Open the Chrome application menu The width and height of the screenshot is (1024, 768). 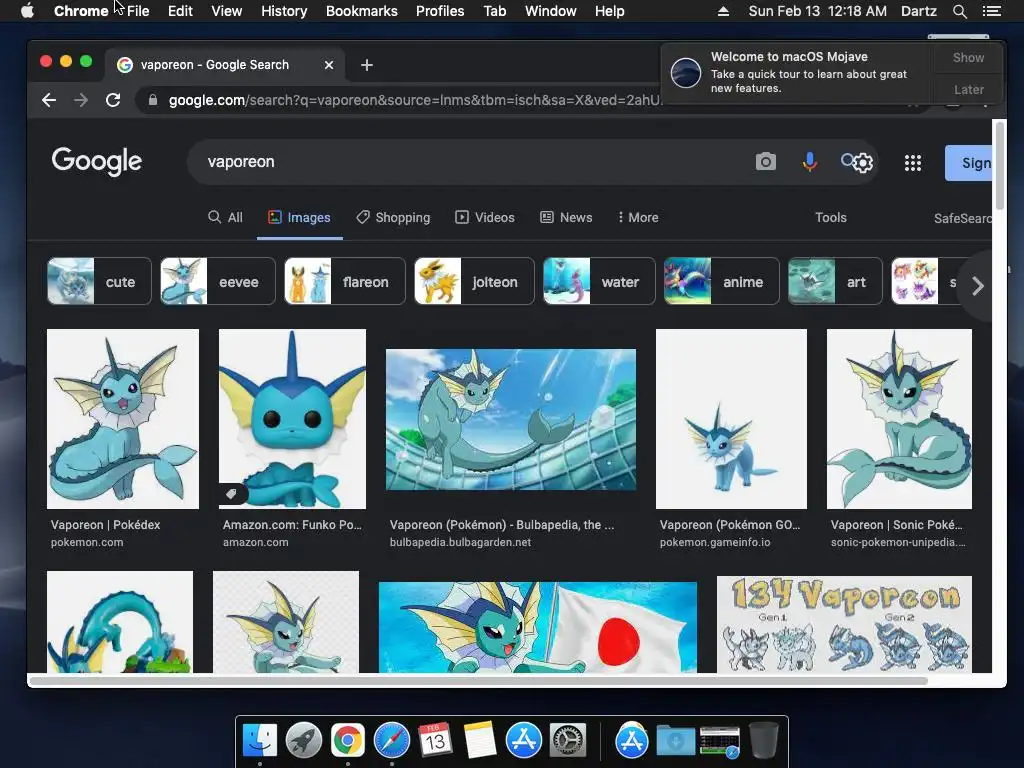[x=81, y=11]
